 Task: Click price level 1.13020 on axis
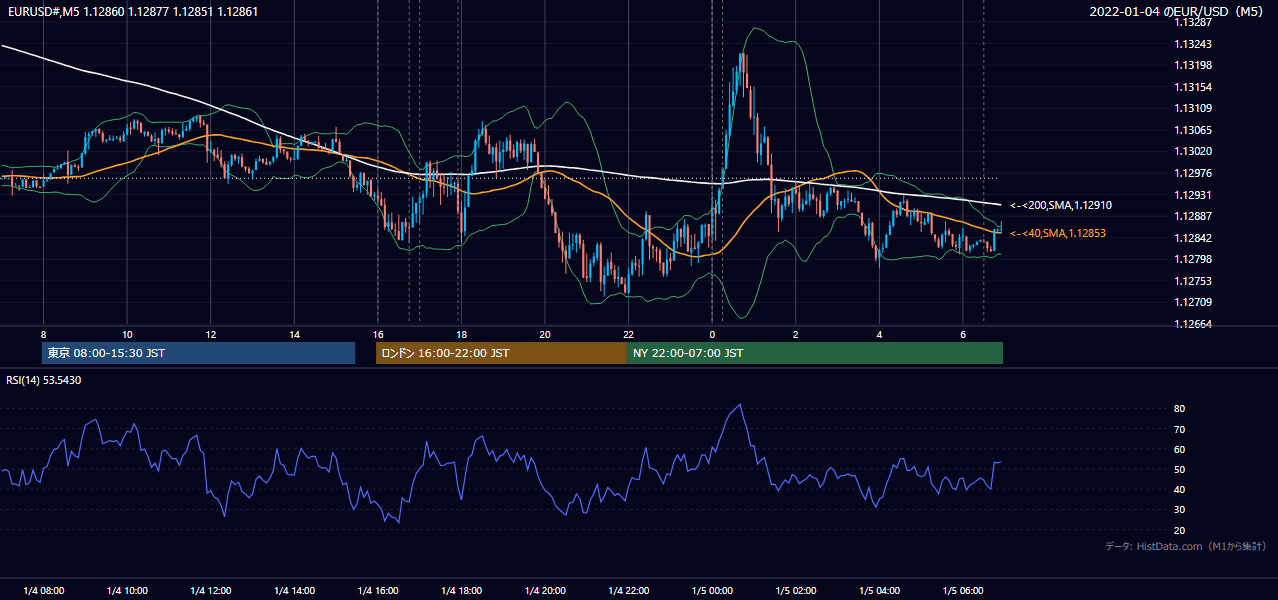(x=1193, y=151)
